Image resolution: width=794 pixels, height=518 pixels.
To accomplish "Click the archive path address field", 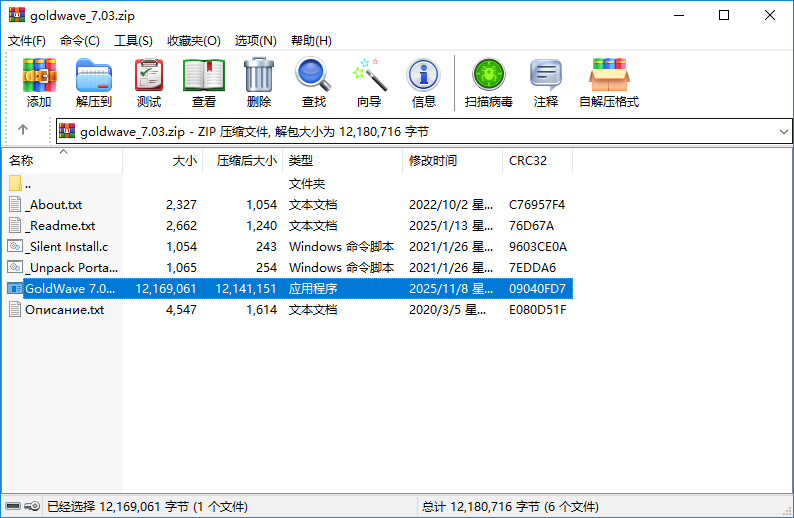I will click(x=424, y=132).
